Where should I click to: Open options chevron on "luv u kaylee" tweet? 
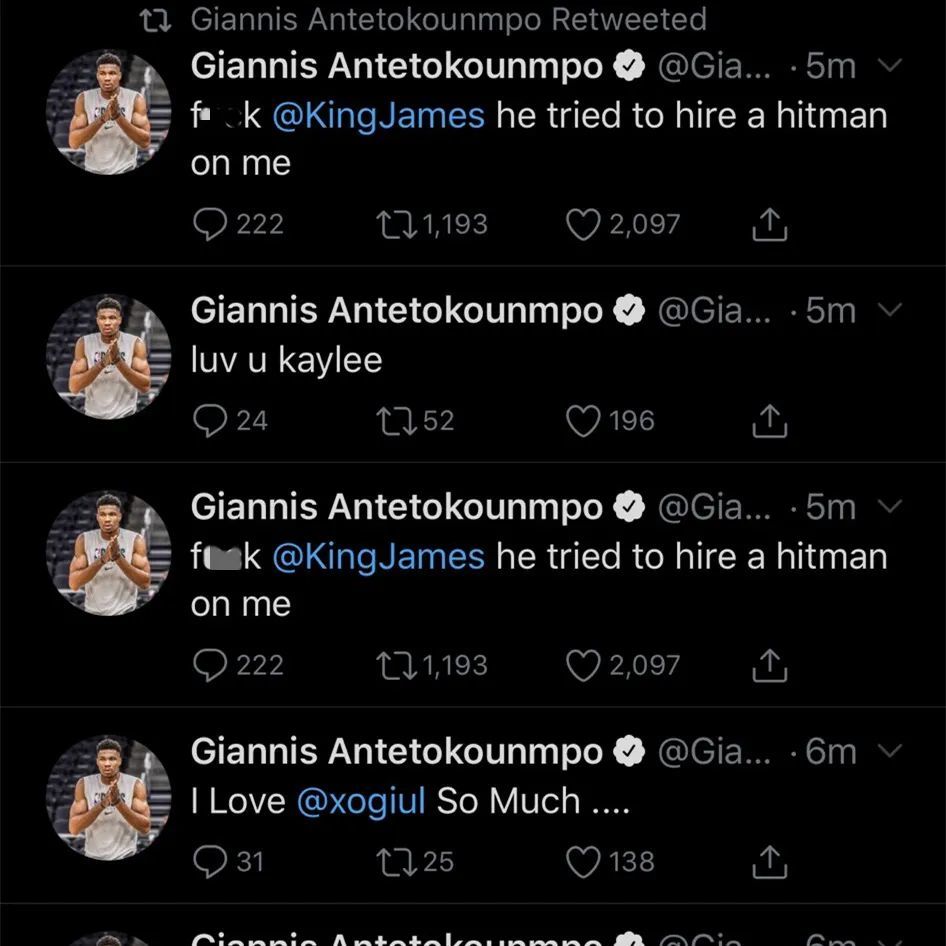pyautogui.click(x=889, y=311)
